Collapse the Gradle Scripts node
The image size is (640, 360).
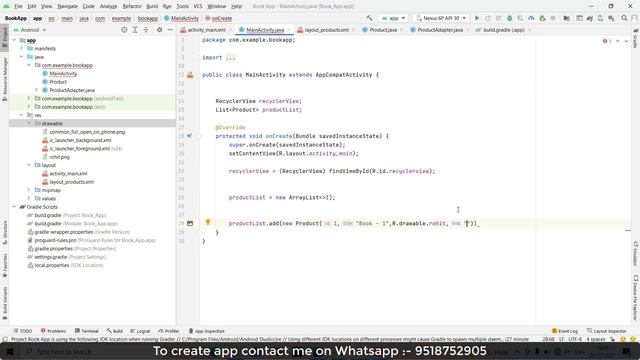pos(14,207)
